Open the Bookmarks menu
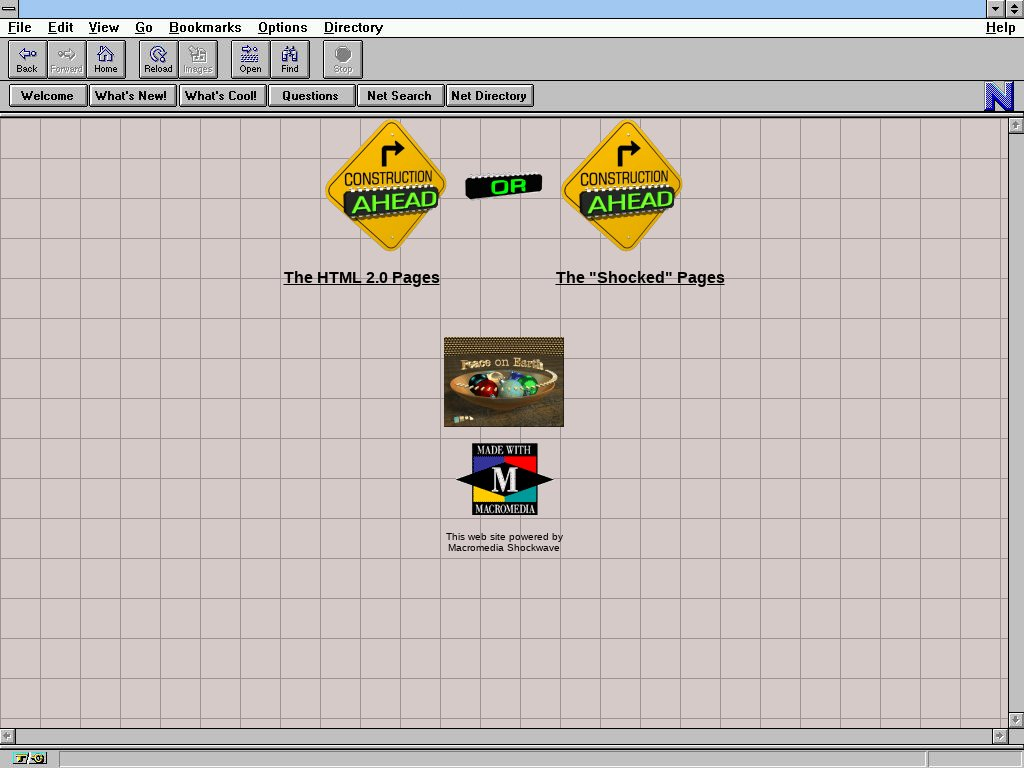1024x768 pixels. 205,27
